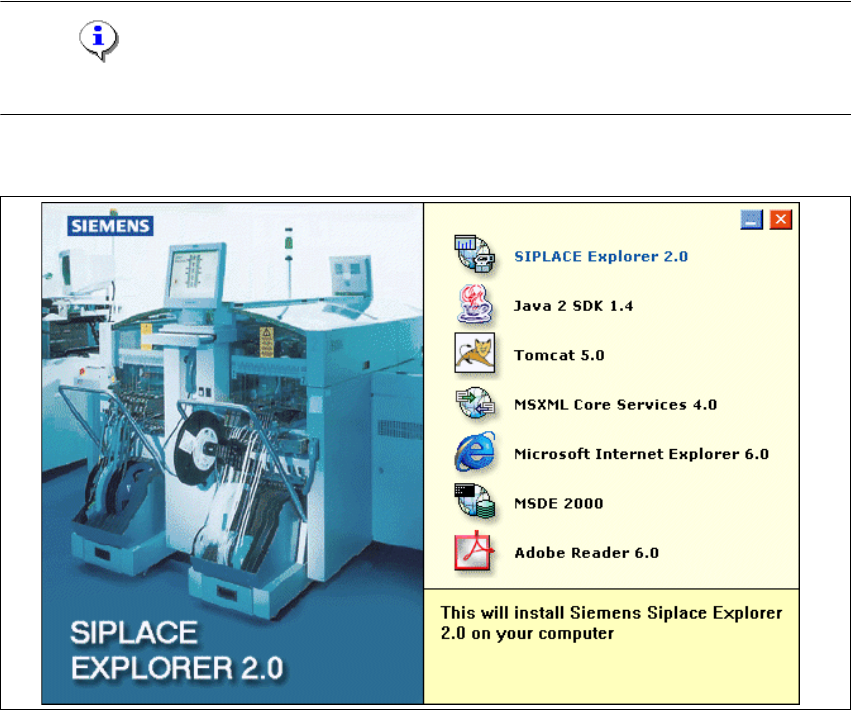
Task: Click the MSXML Core Services icon
Action: (x=475, y=403)
